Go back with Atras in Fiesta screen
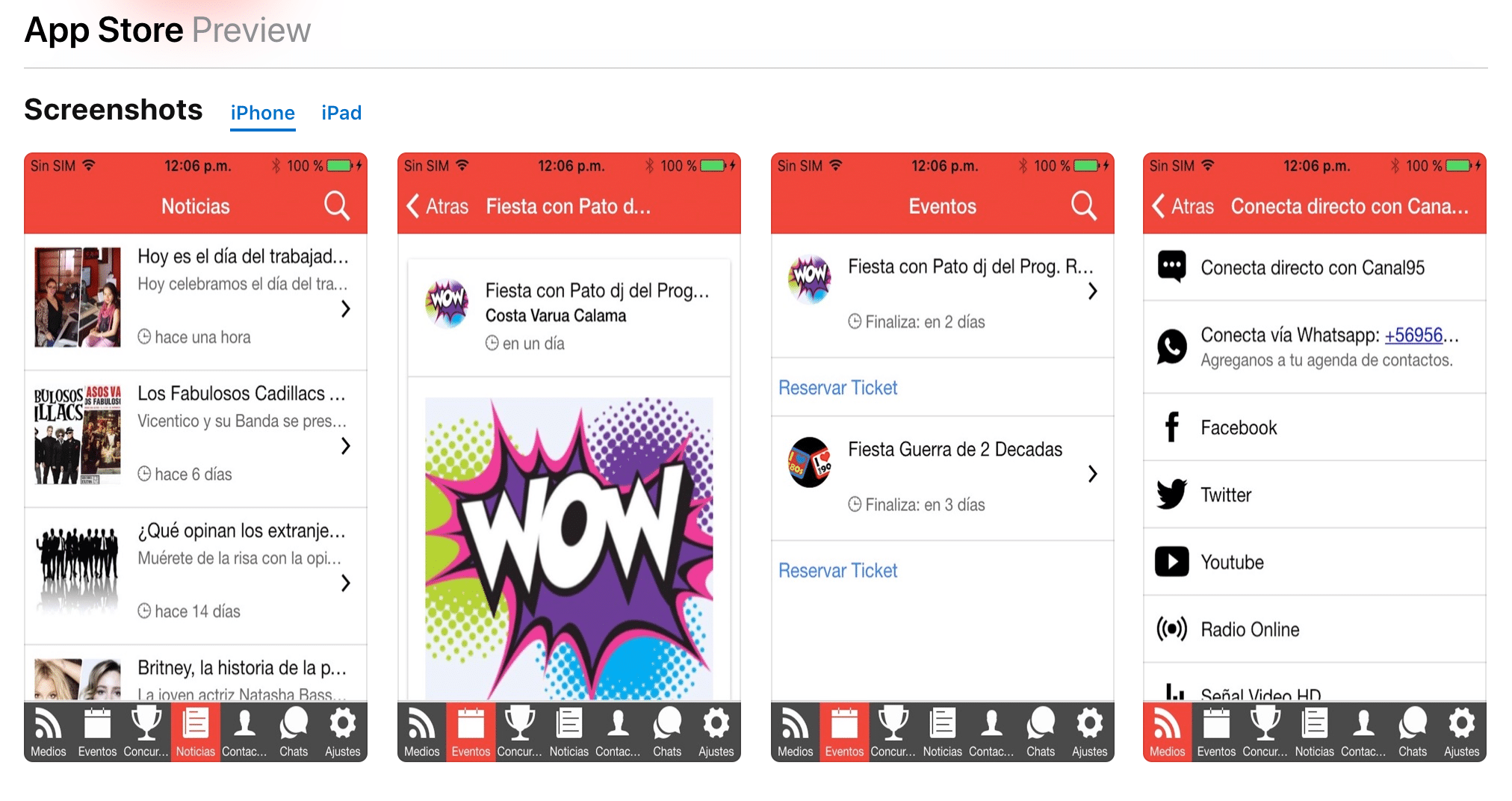The width and height of the screenshot is (1512, 801). point(438,206)
